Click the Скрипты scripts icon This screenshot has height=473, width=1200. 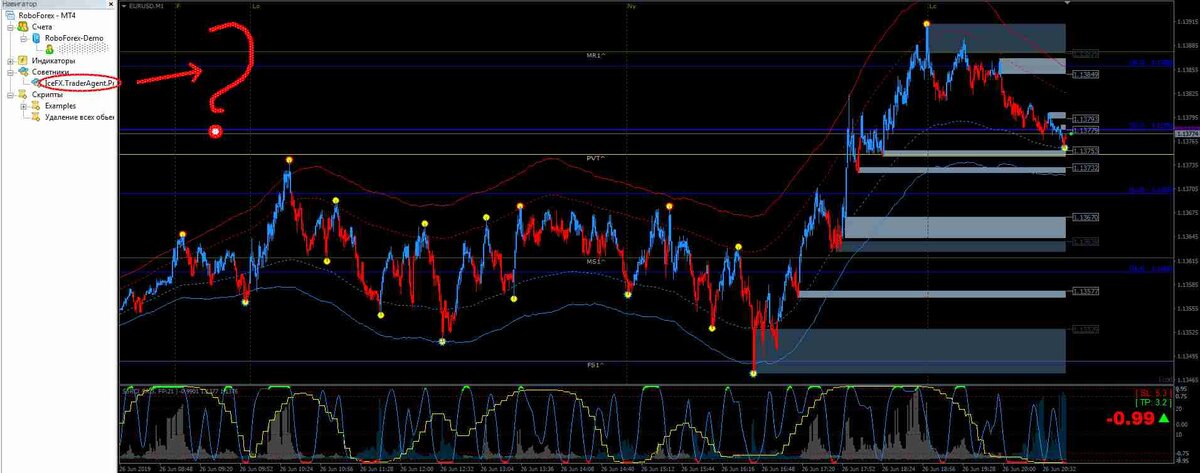coord(23,94)
